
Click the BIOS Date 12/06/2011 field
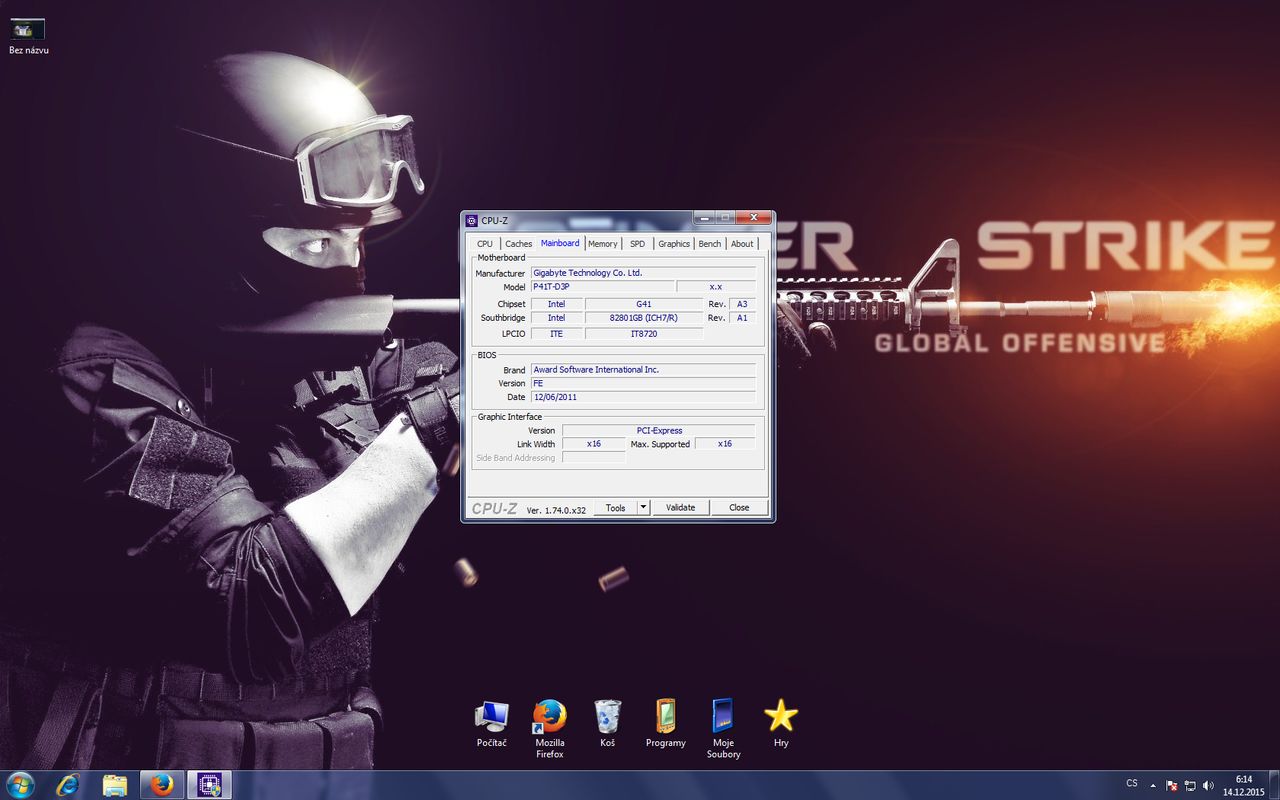pyautogui.click(x=643, y=397)
